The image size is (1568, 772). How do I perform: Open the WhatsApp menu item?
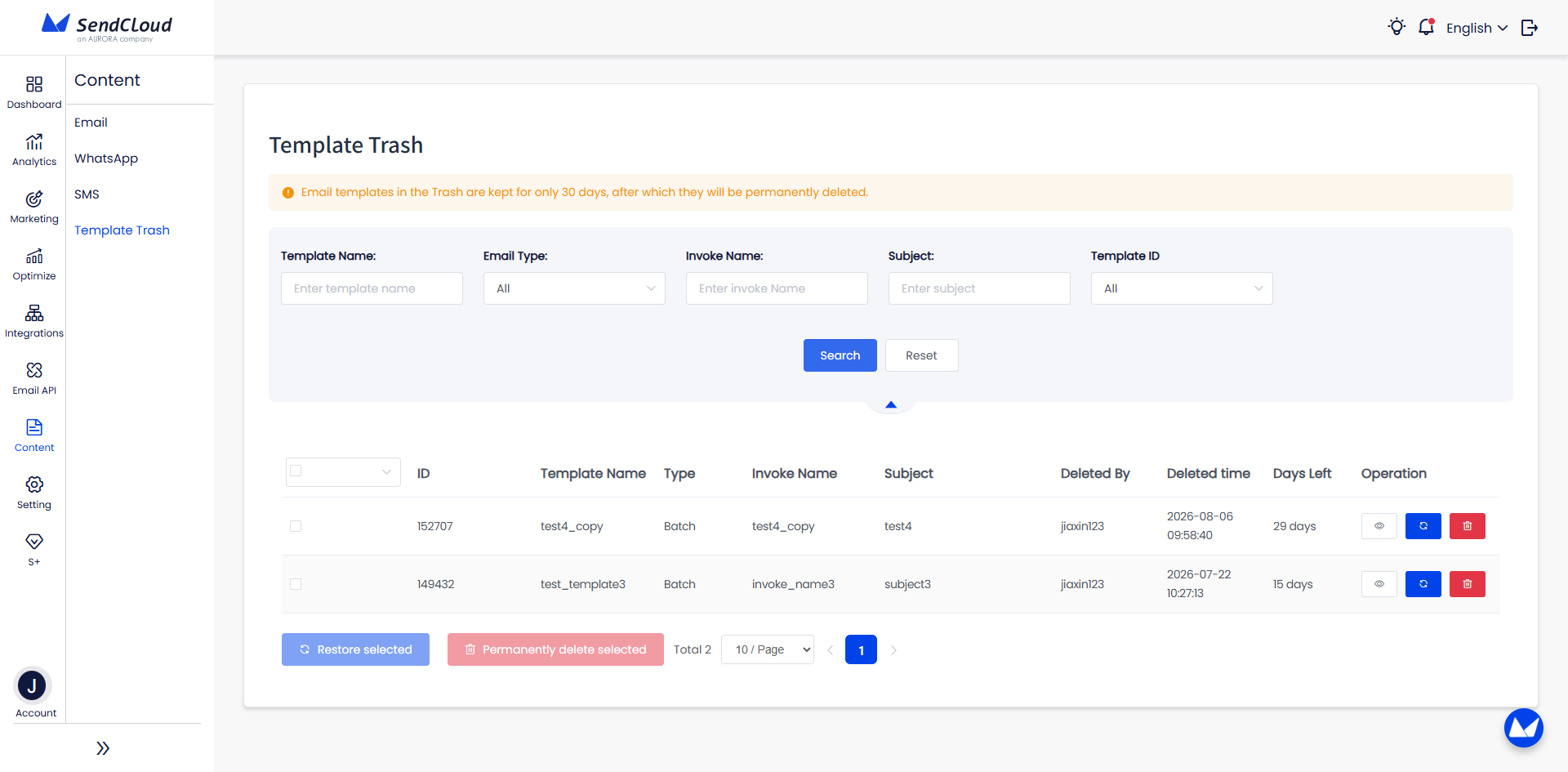[x=106, y=158]
